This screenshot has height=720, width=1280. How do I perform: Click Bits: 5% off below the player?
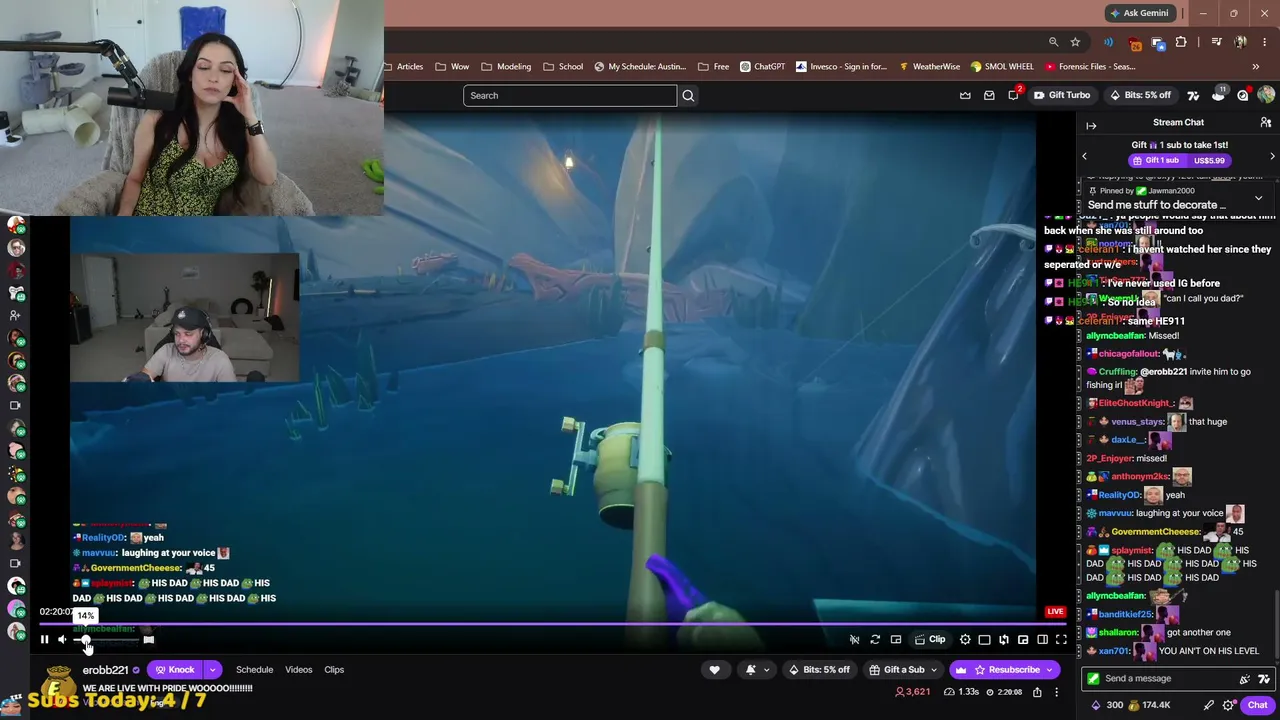(x=819, y=670)
